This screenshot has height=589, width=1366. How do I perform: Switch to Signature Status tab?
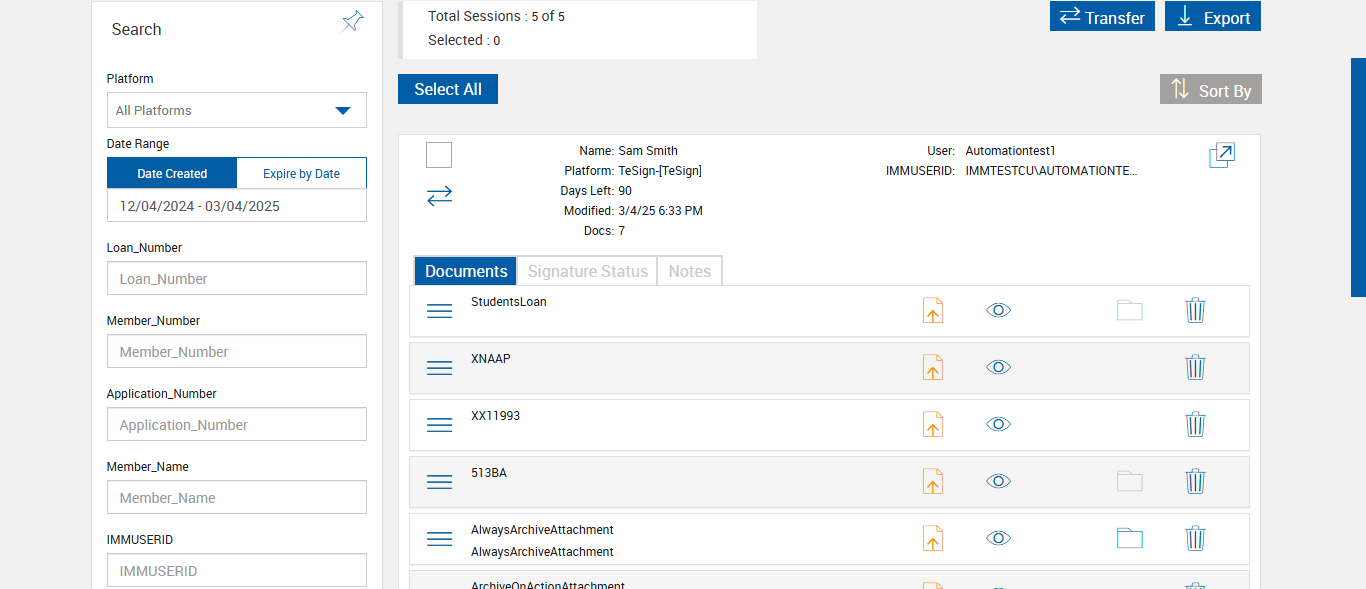[x=588, y=271]
